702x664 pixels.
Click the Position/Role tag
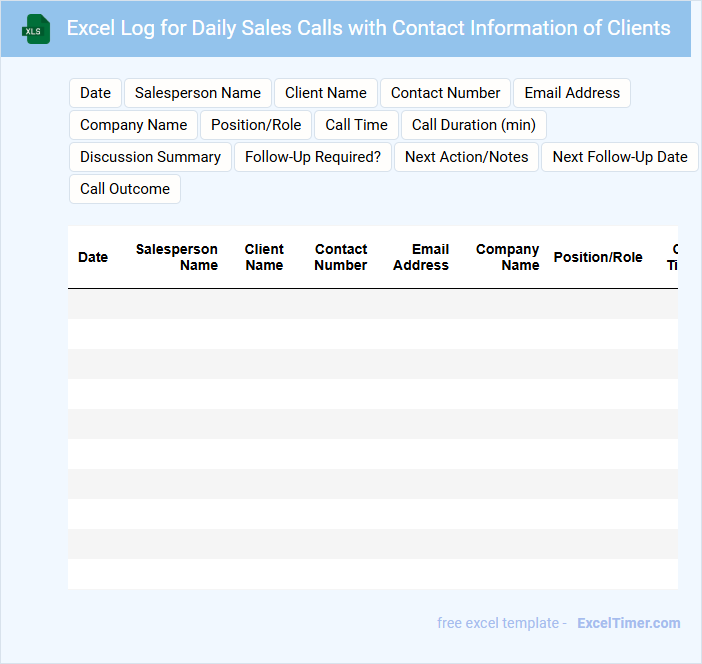[255, 125]
